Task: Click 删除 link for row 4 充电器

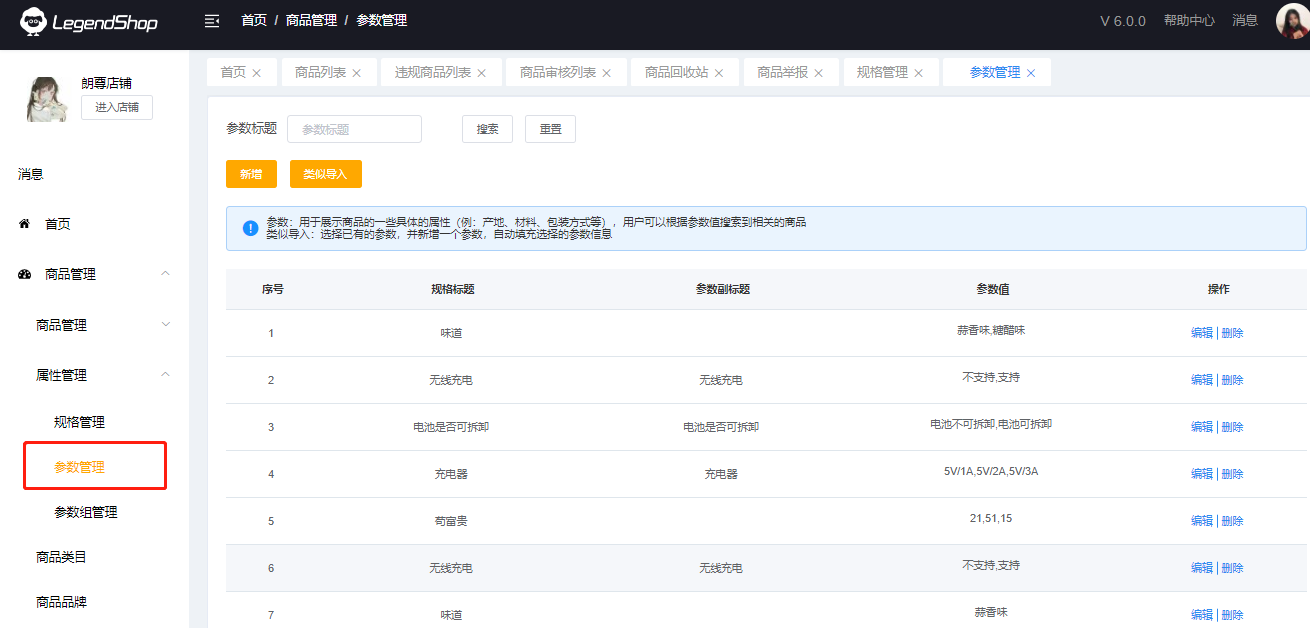Action: click(1233, 474)
